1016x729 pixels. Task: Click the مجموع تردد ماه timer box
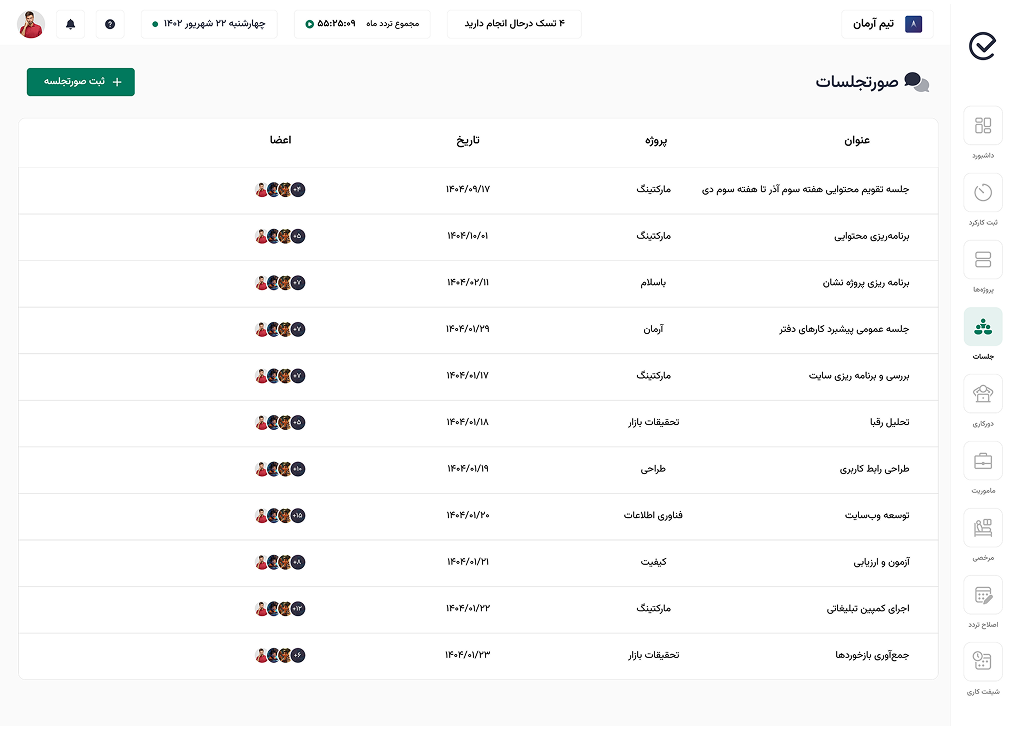point(362,24)
